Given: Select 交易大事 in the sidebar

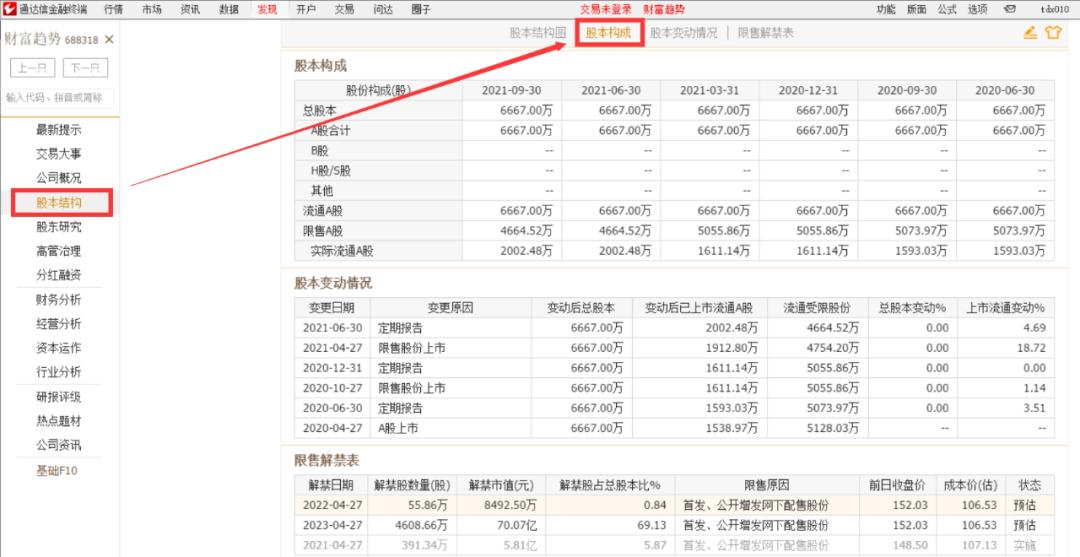Looking at the screenshot, I should (59, 154).
